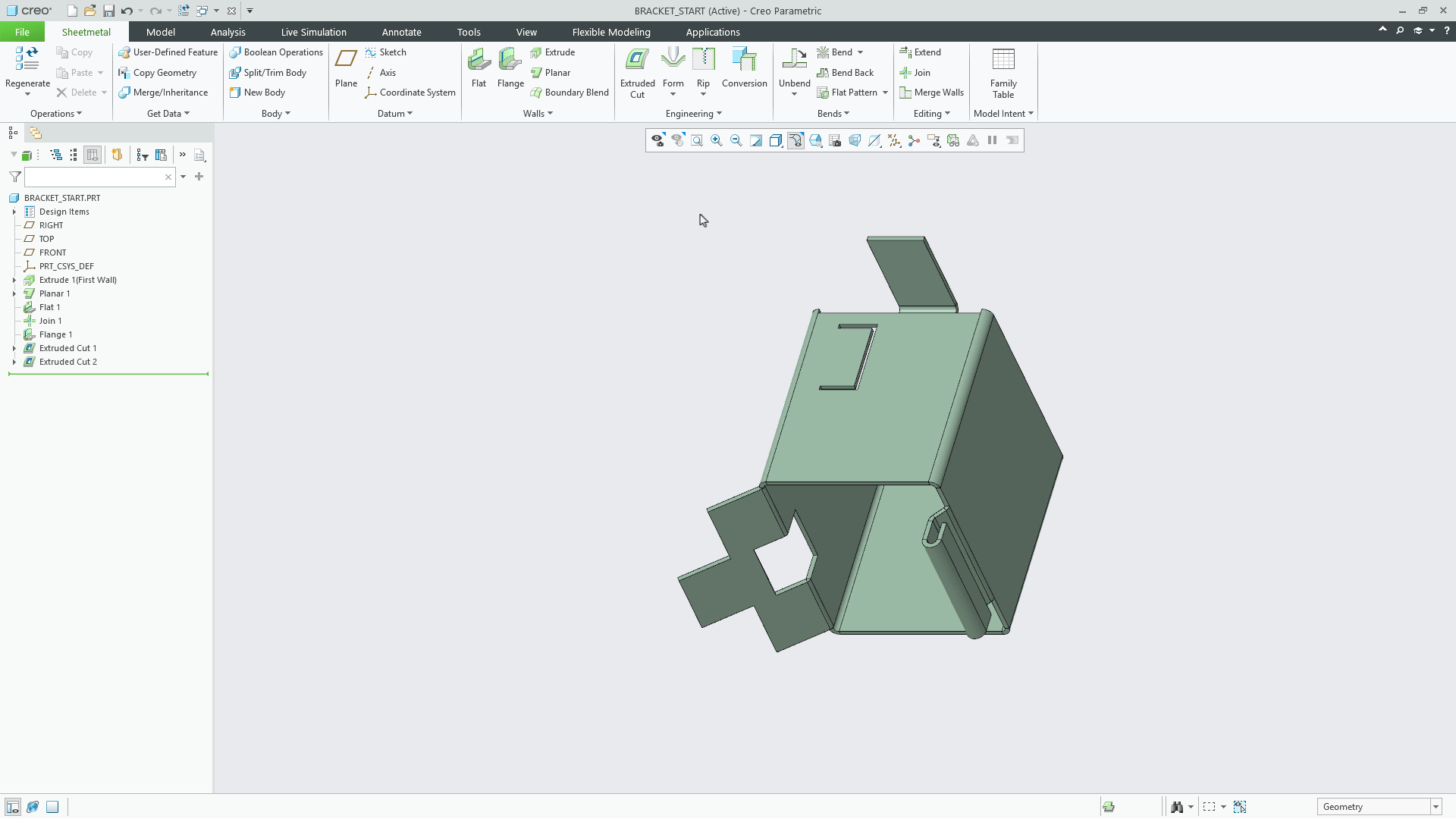The width and height of the screenshot is (1456, 819).
Task: Click the Extruded Cut tool
Action: pyautogui.click(x=637, y=72)
